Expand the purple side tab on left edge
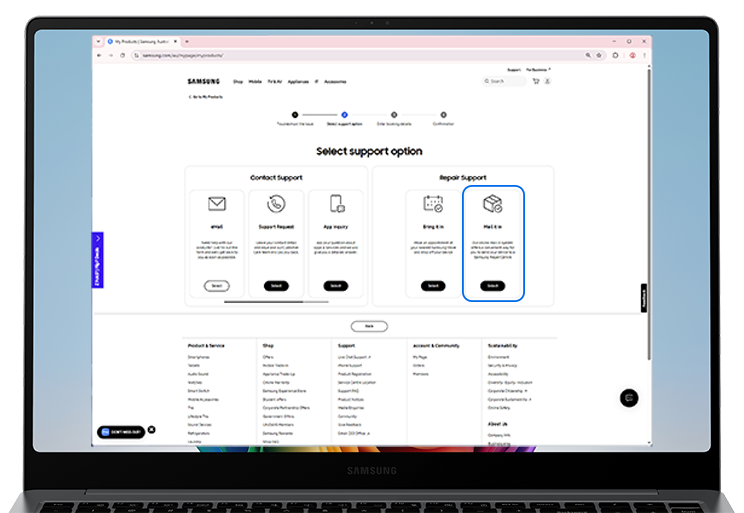Screen dimensions: 744x513 pos(97,261)
